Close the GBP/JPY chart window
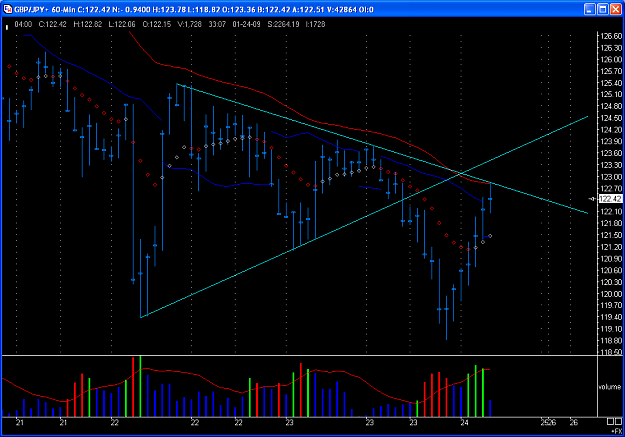The height and width of the screenshot is (437, 625). (x=616, y=9)
